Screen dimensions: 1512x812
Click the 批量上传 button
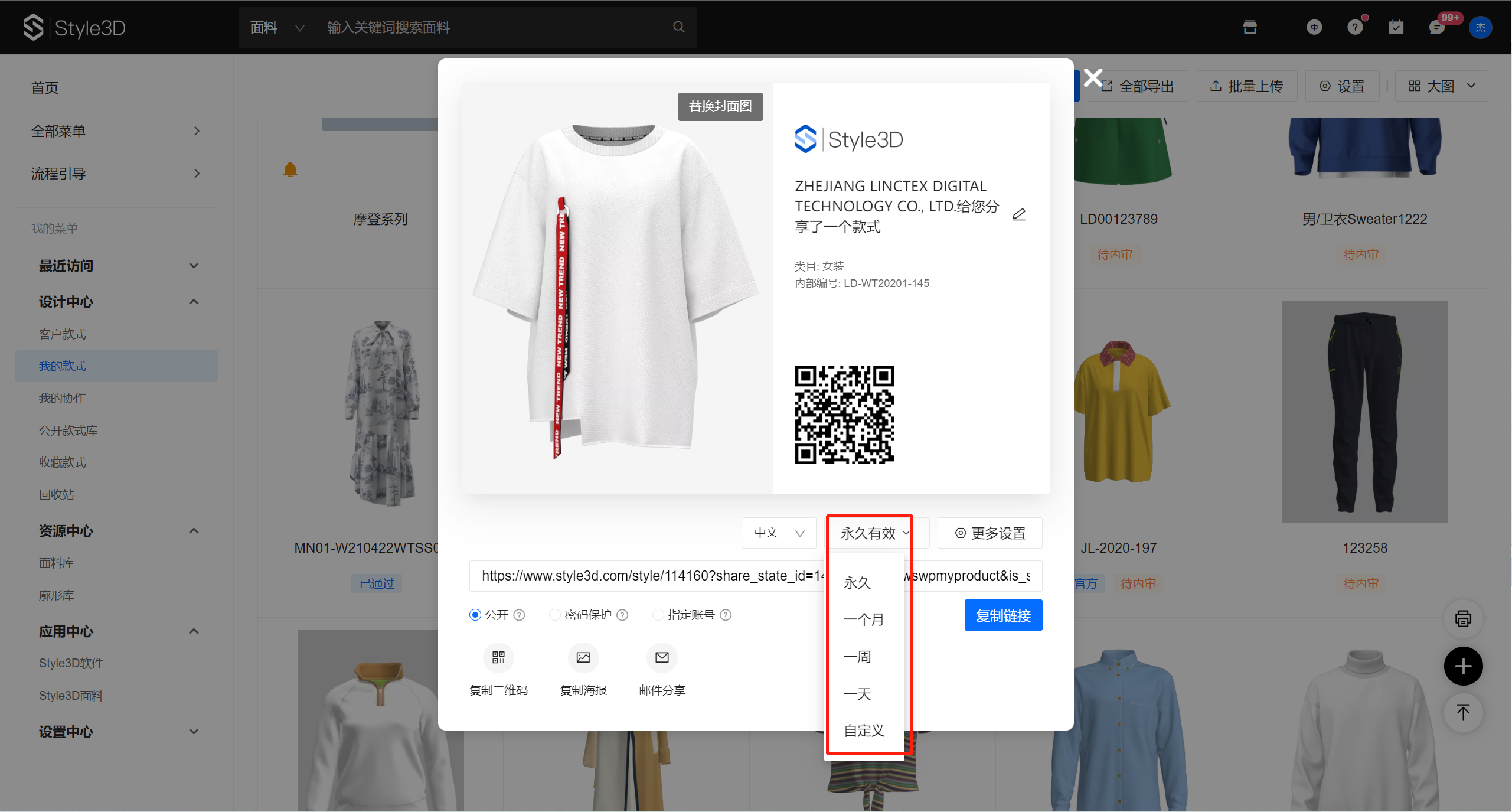(x=1247, y=86)
